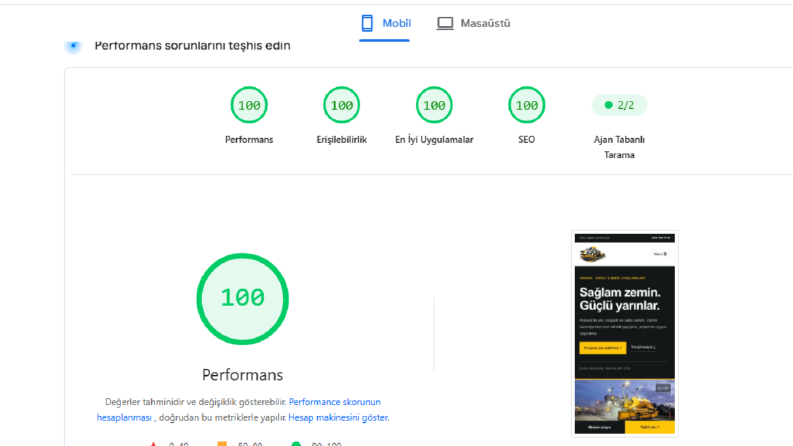793x446 pixels.
Task: Click the 2/2 Ajan Tabanlı Tarama badge
Action: pos(619,105)
